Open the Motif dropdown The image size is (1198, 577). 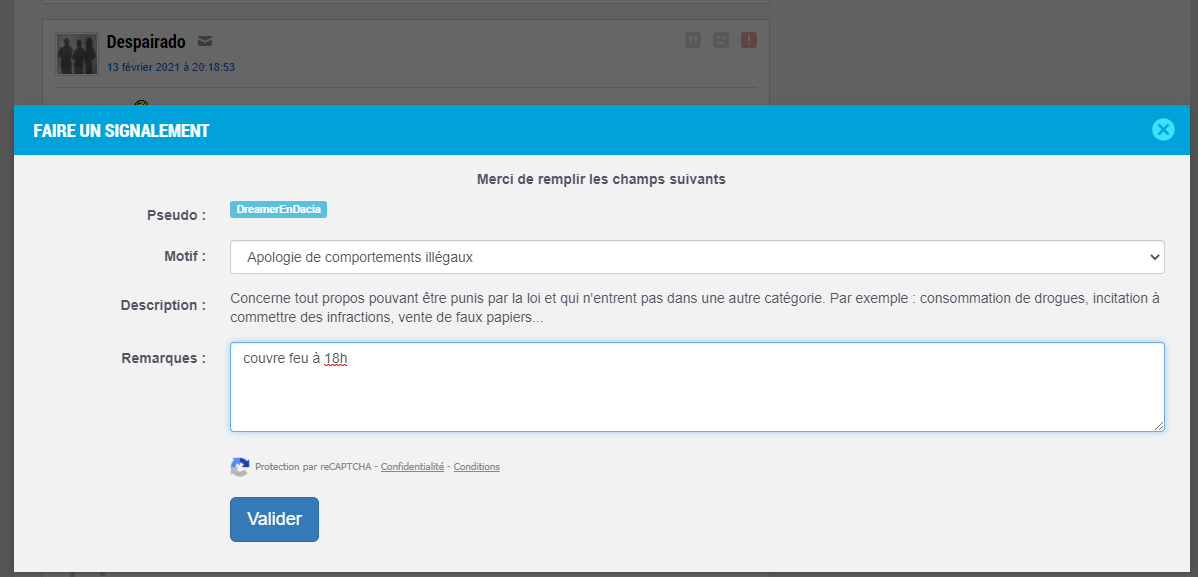[x=697, y=258]
